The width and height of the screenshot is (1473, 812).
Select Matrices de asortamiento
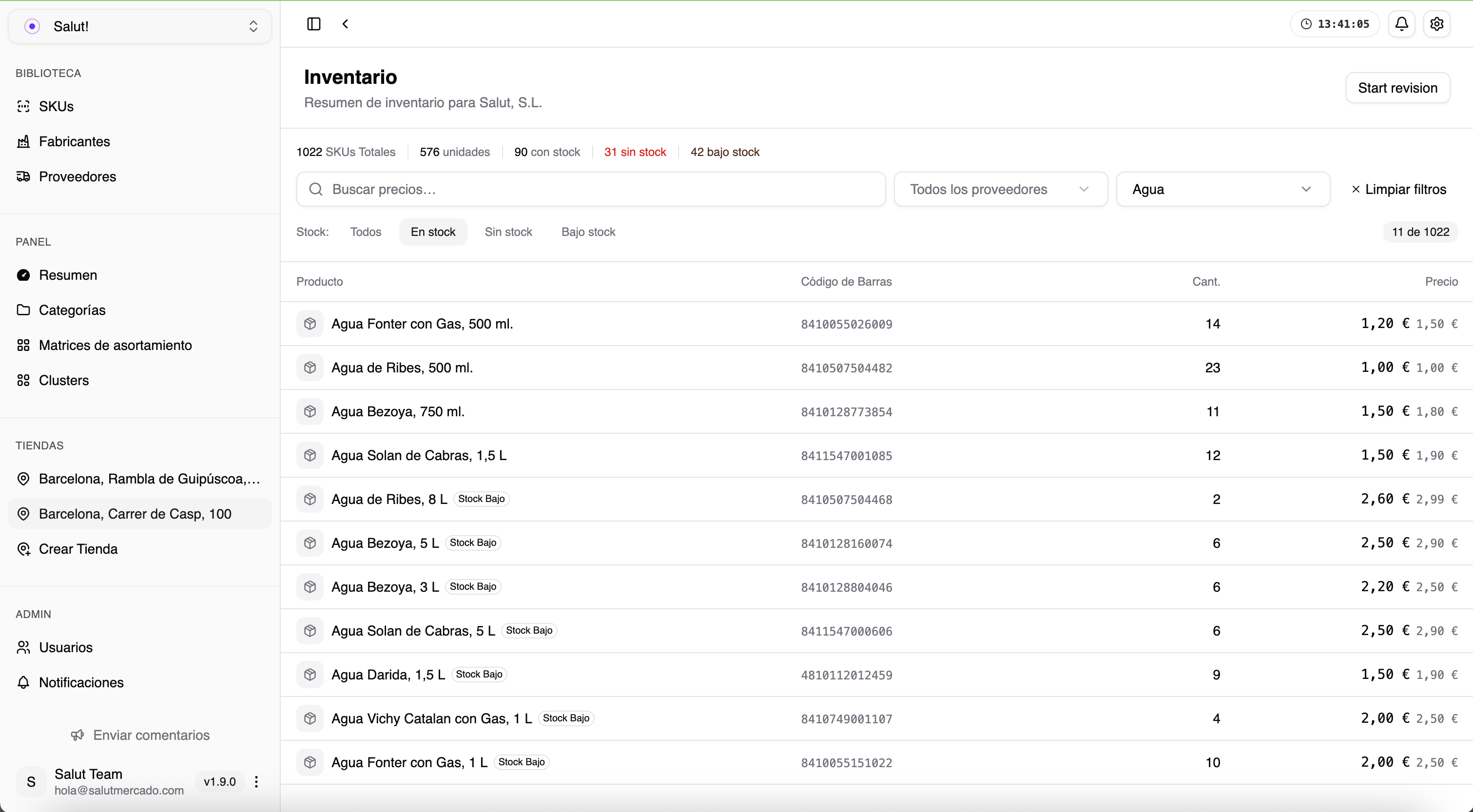pos(115,345)
